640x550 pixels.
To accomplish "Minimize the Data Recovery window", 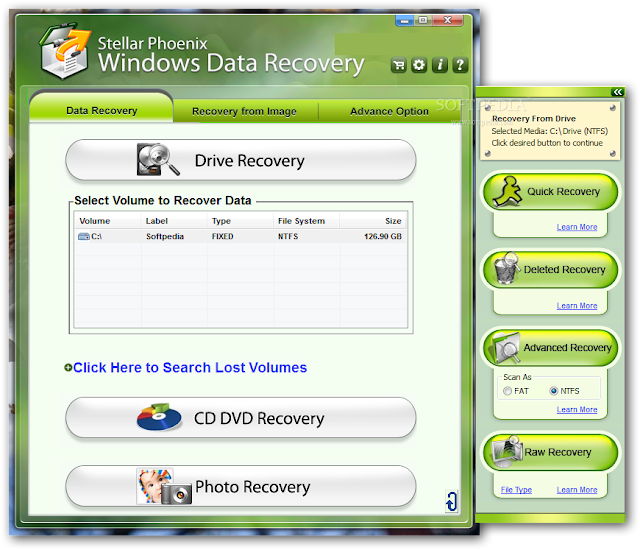I will 404,20.
